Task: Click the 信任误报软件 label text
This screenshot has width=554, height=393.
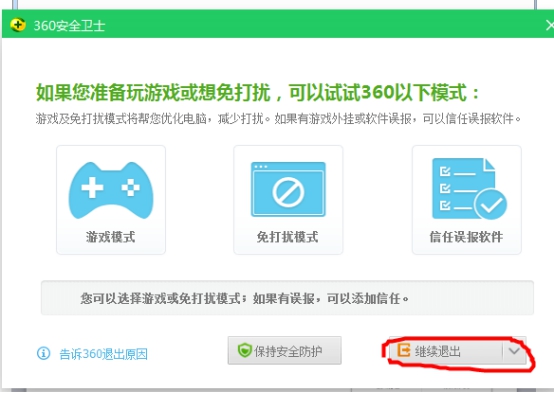Action: [466, 237]
